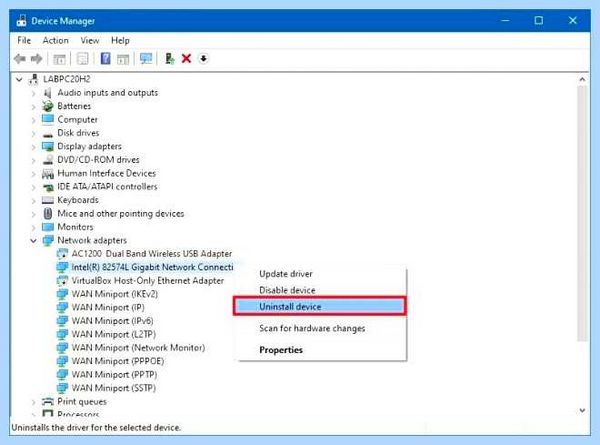Click the scrollbar up arrow
The height and width of the screenshot is (445, 600).
click(582, 80)
